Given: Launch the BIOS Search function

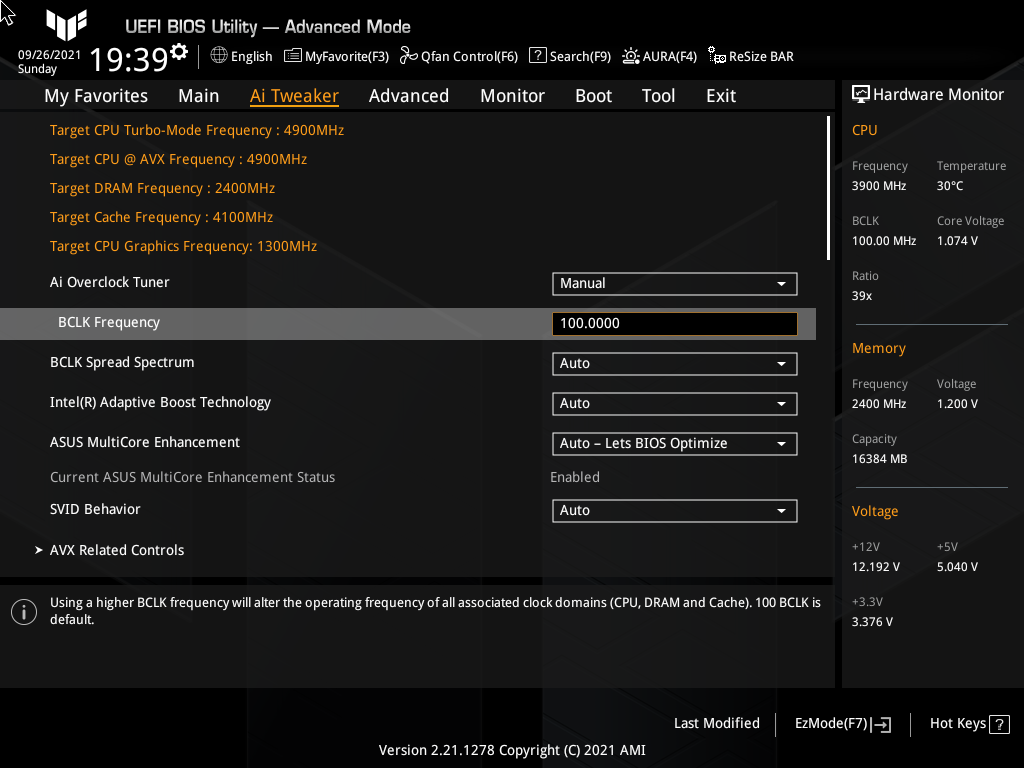Looking at the screenshot, I should tap(569, 56).
